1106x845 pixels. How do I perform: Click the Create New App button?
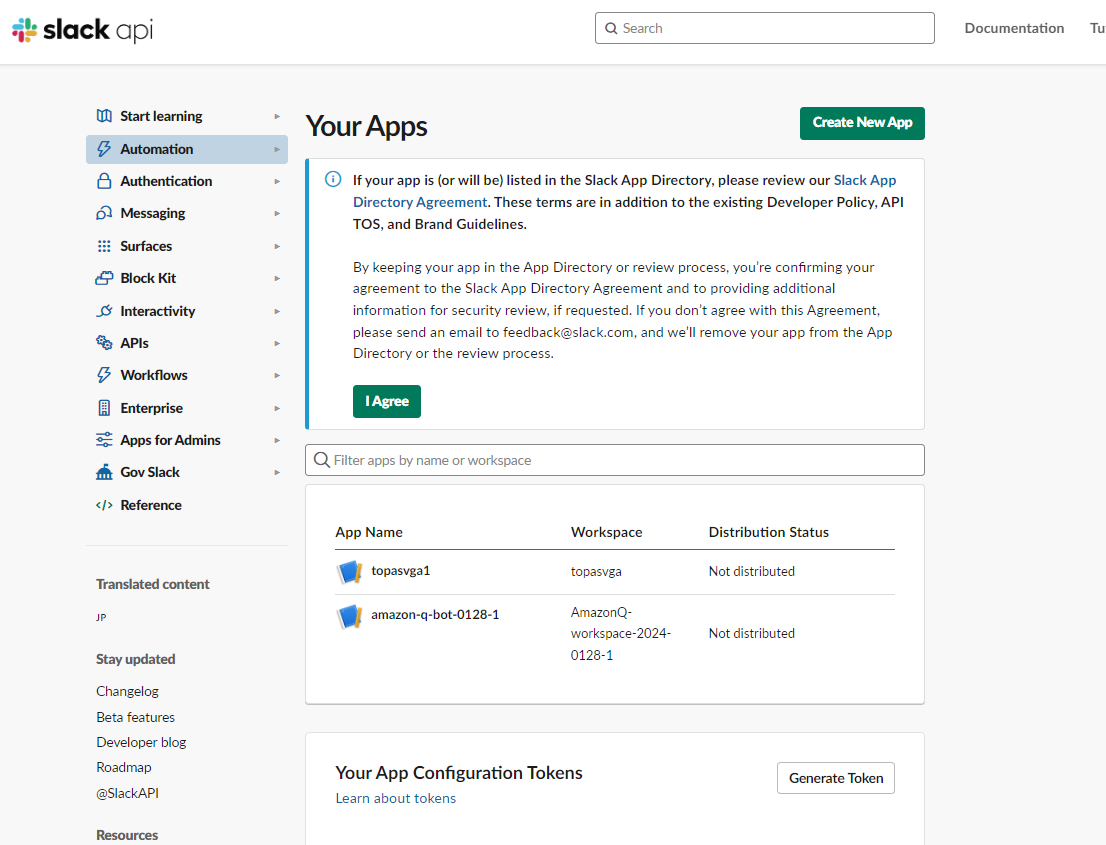coord(862,123)
